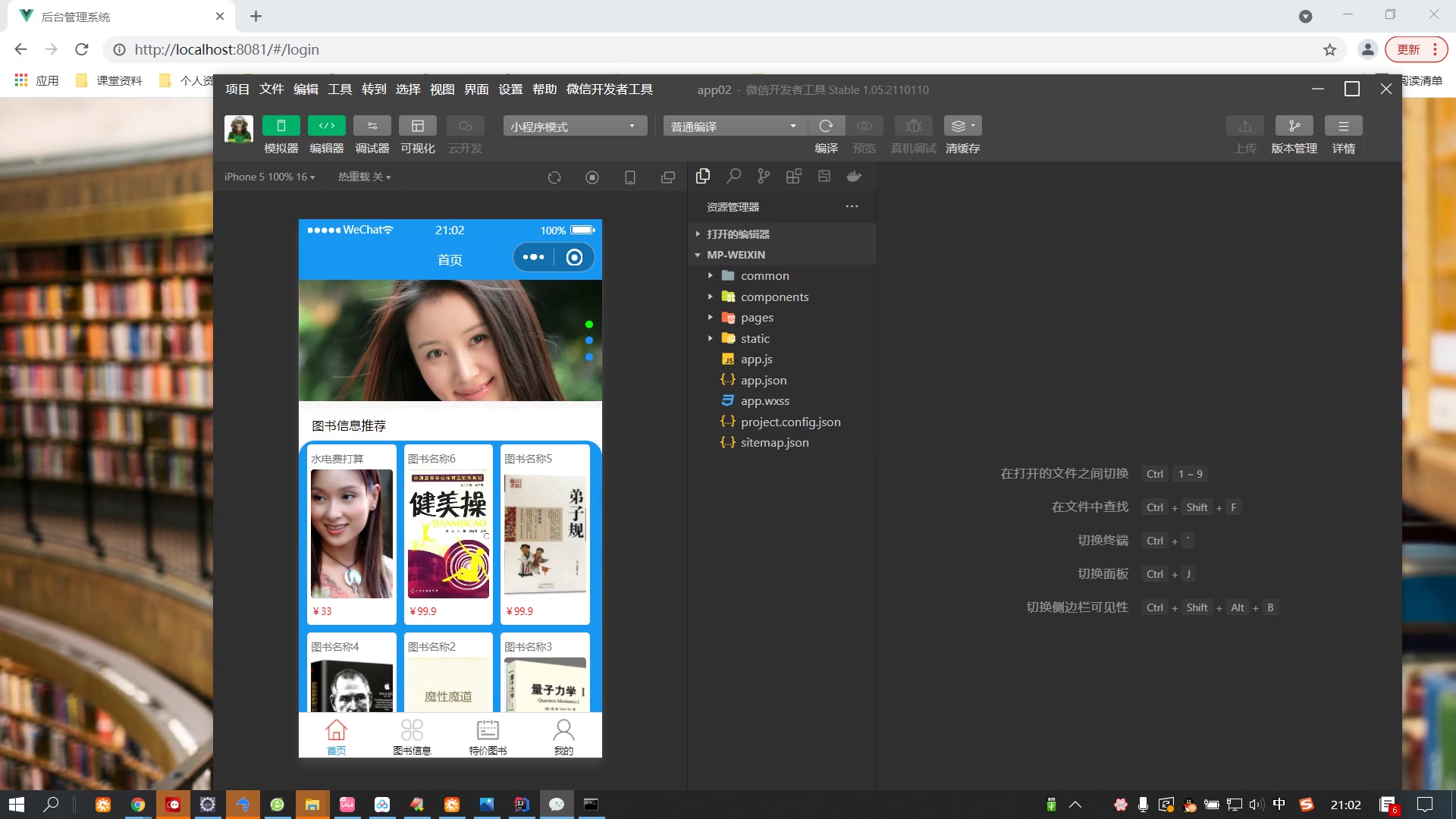The width and height of the screenshot is (1456, 819).
Task: Toggle the 编辑器 (editor) panel on
Action: (x=326, y=126)
